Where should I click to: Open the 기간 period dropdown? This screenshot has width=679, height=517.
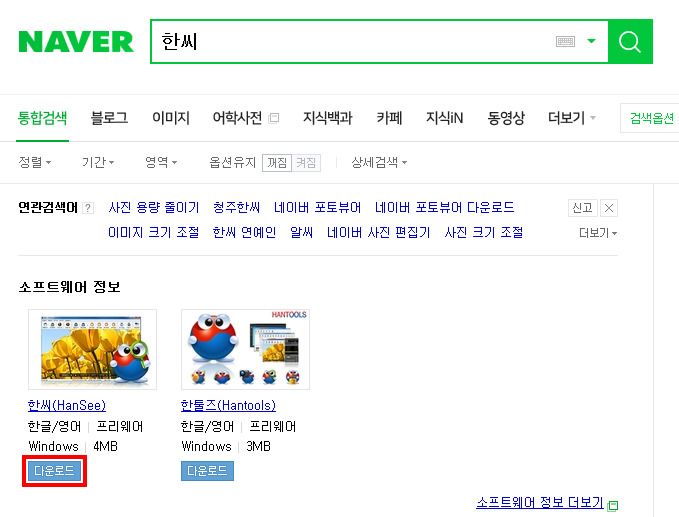pyautogui.click(x=98, y=162)
